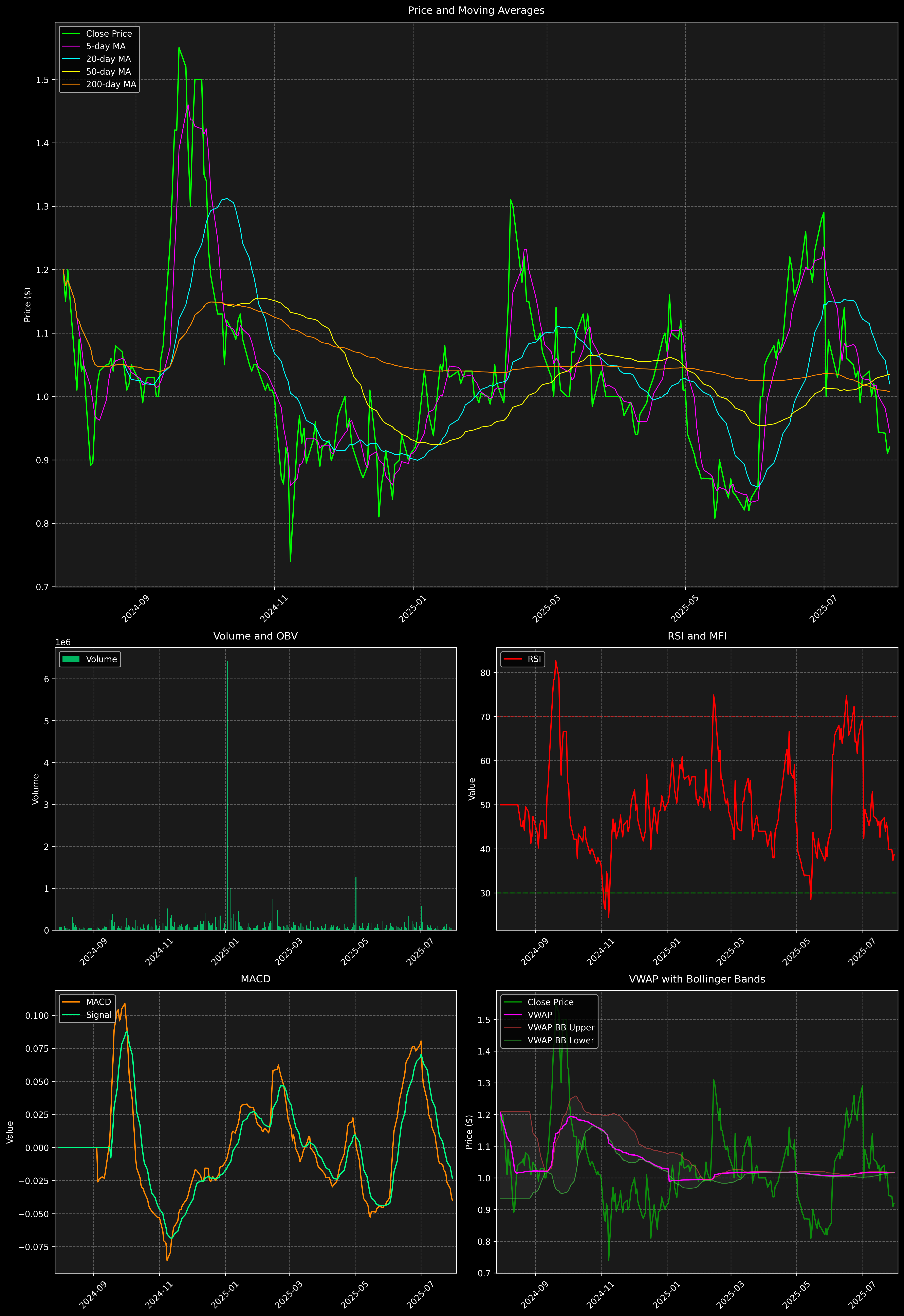This screenshot has width=904, height=1316.
Task: Click the 1.3 tick on the top price chart
Action: [42, 207]
